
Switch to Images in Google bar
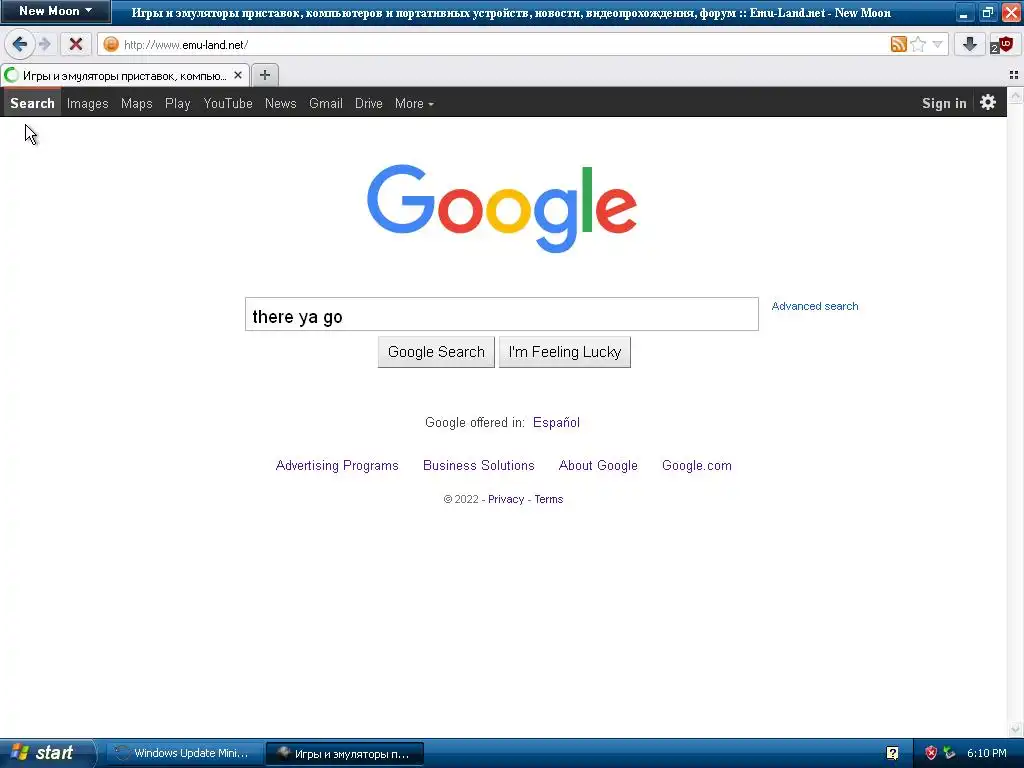coord(88,103)
